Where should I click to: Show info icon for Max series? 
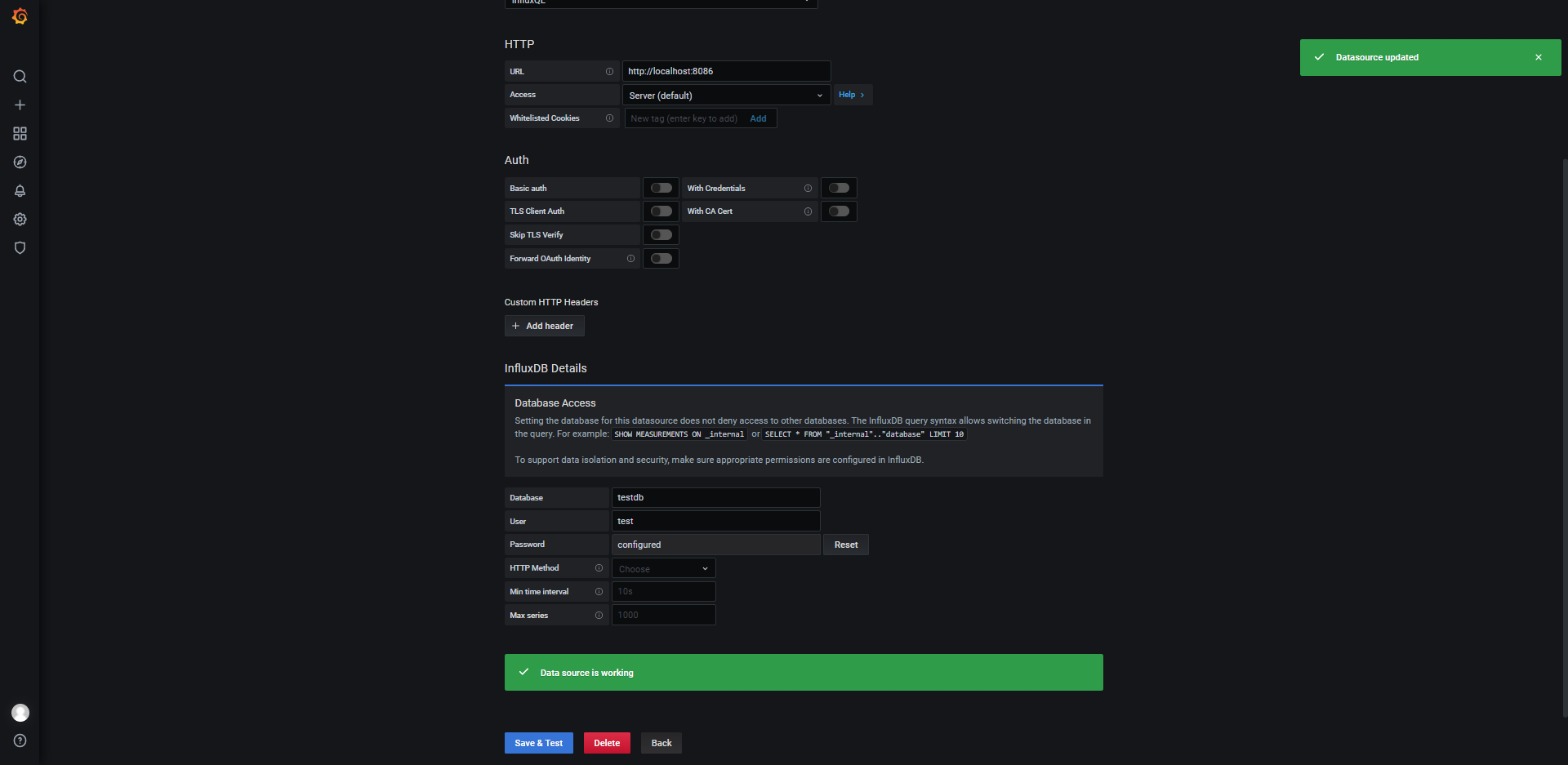tap(599, 616)
